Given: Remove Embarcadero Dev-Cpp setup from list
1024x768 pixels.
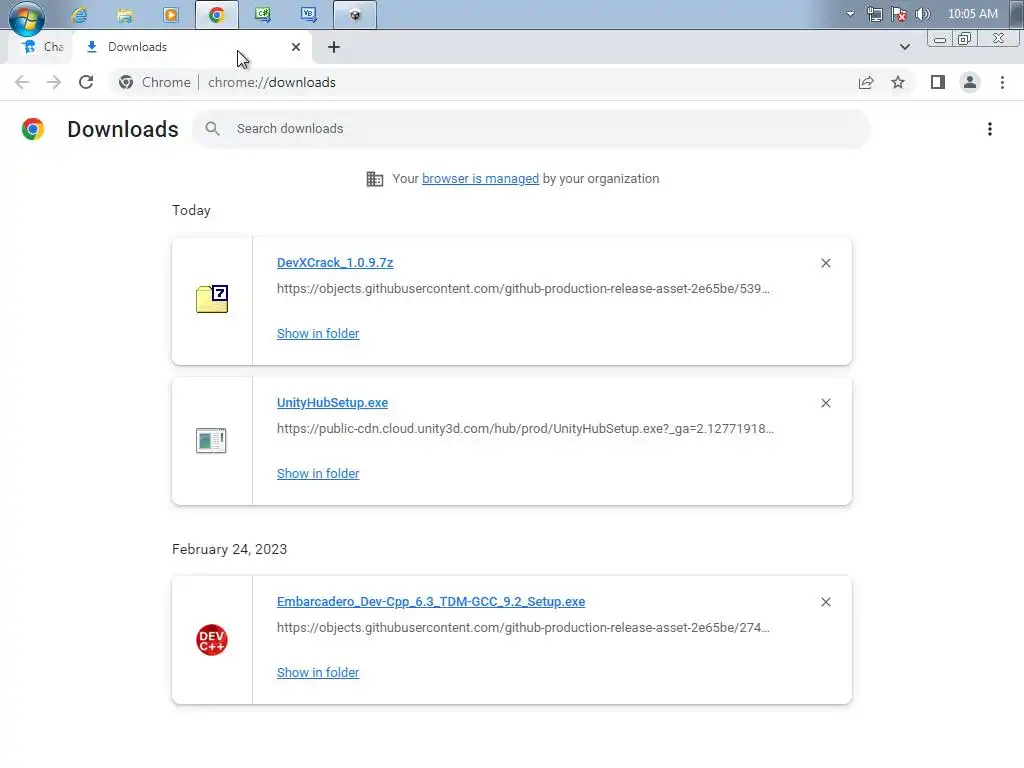Looking at the screenshot, I should 825,602.
